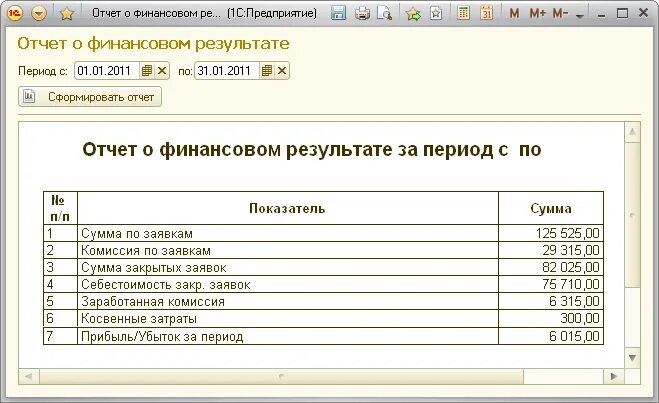Select cell Заработанная комиссия

coord(288,301)
